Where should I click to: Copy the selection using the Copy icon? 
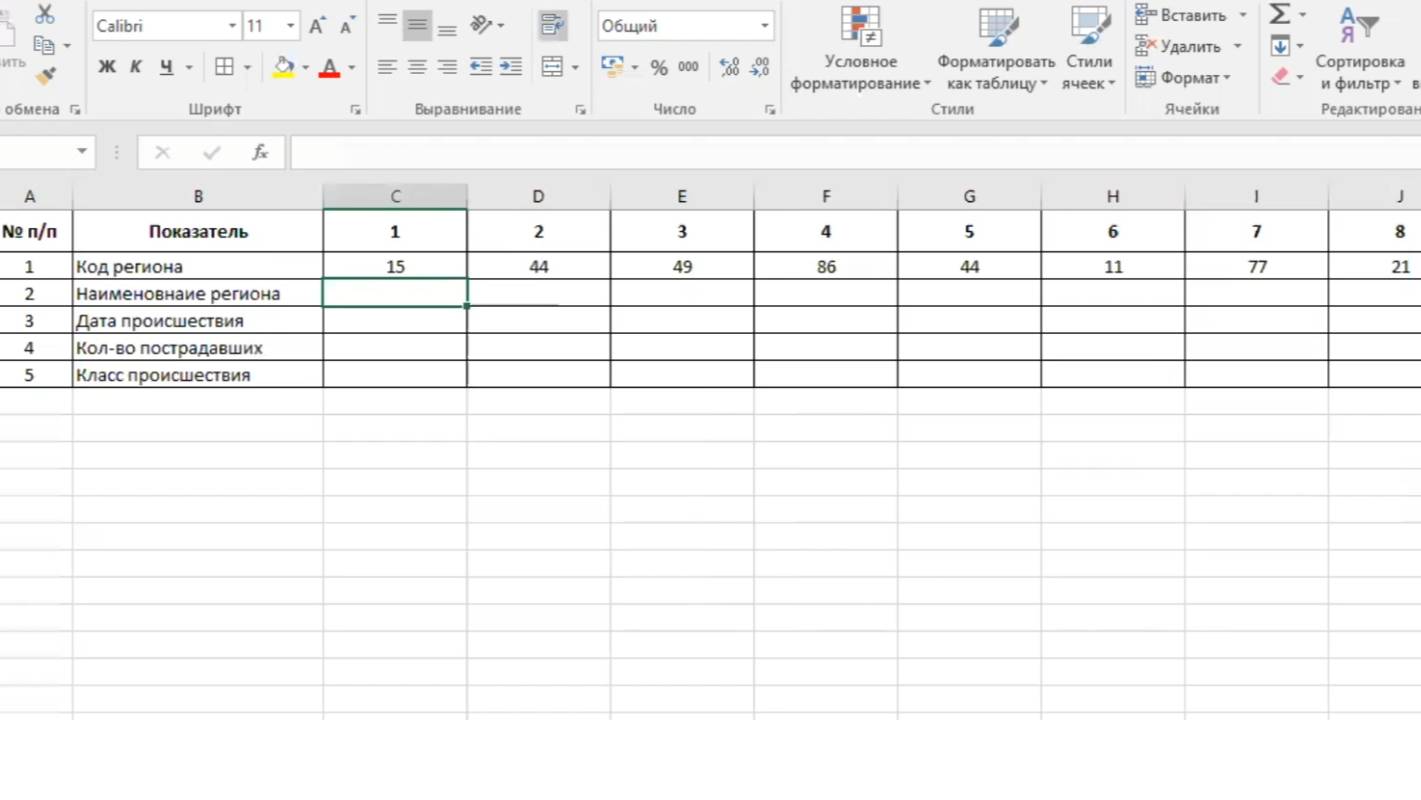click(x=44, y=45)
